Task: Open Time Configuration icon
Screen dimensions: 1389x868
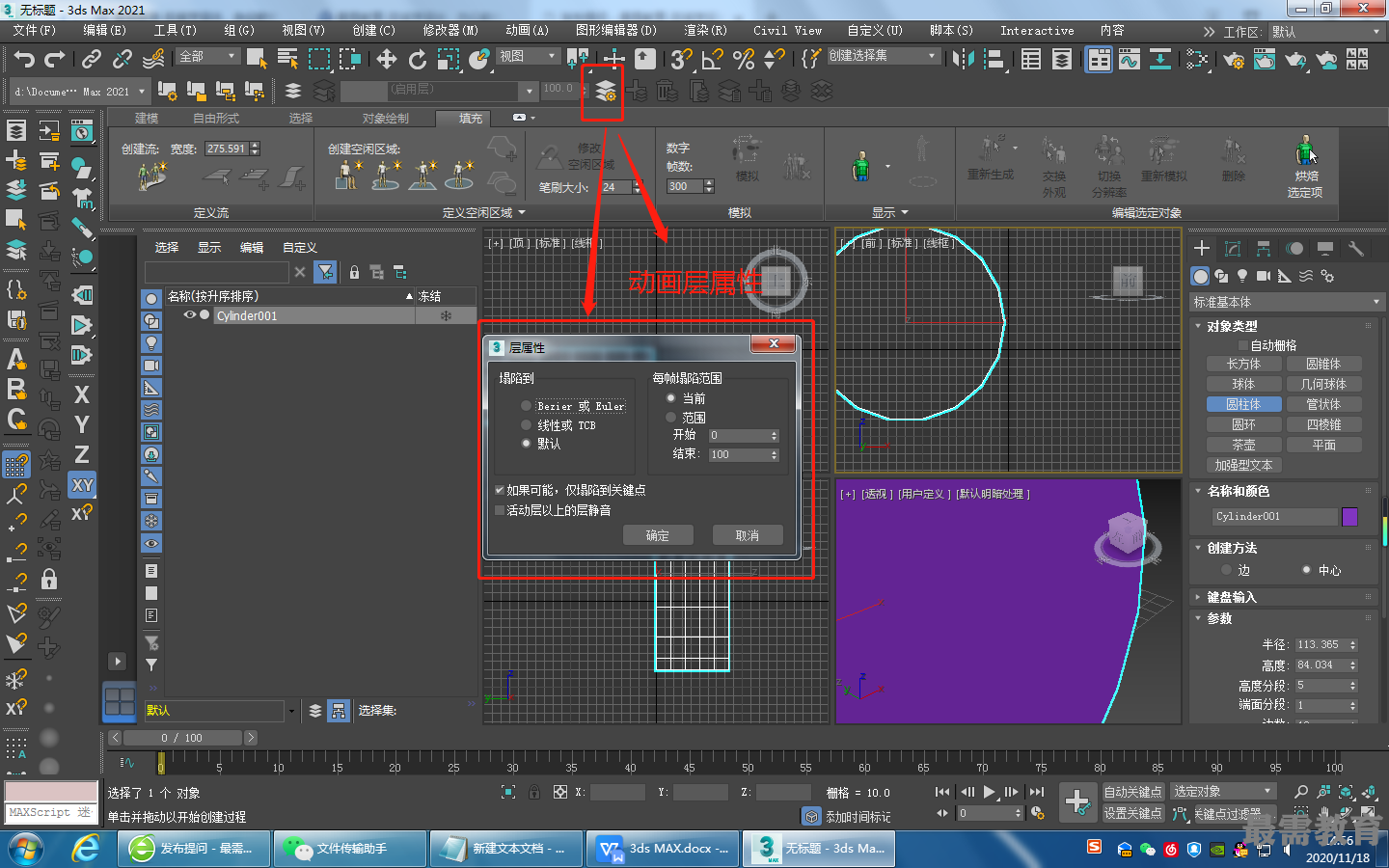Action: tap(1038, 813)
